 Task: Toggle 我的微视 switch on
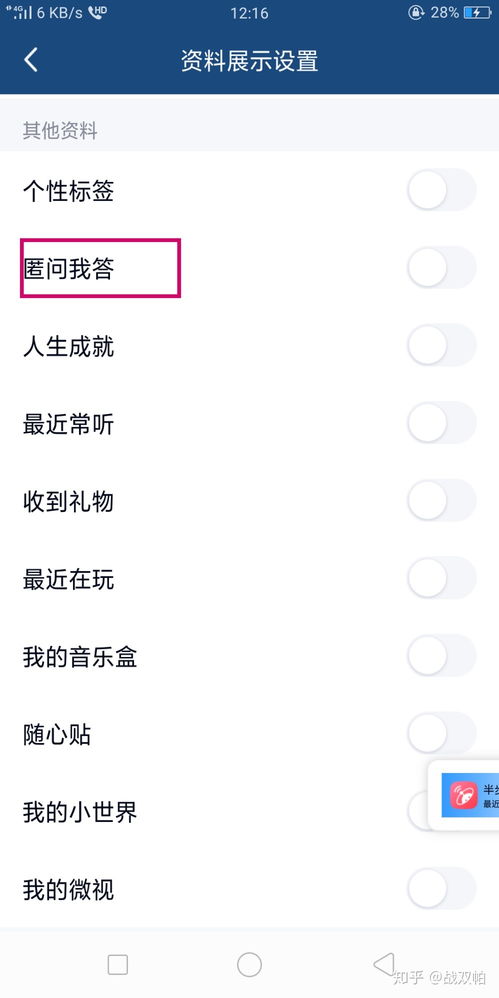pyautogui.click(x=442, y=889)
